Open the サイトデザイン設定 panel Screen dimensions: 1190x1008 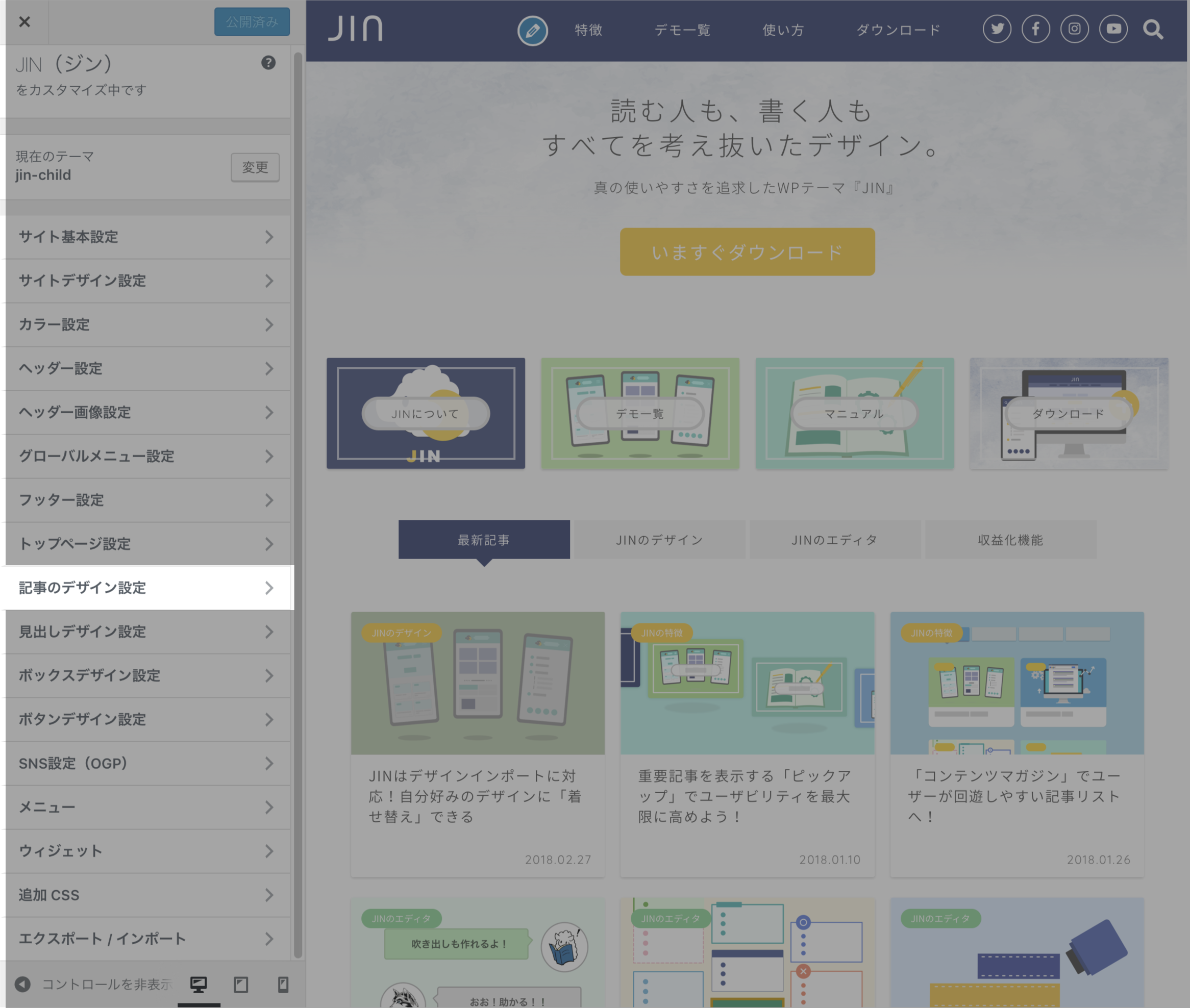[x=147, y=281]
